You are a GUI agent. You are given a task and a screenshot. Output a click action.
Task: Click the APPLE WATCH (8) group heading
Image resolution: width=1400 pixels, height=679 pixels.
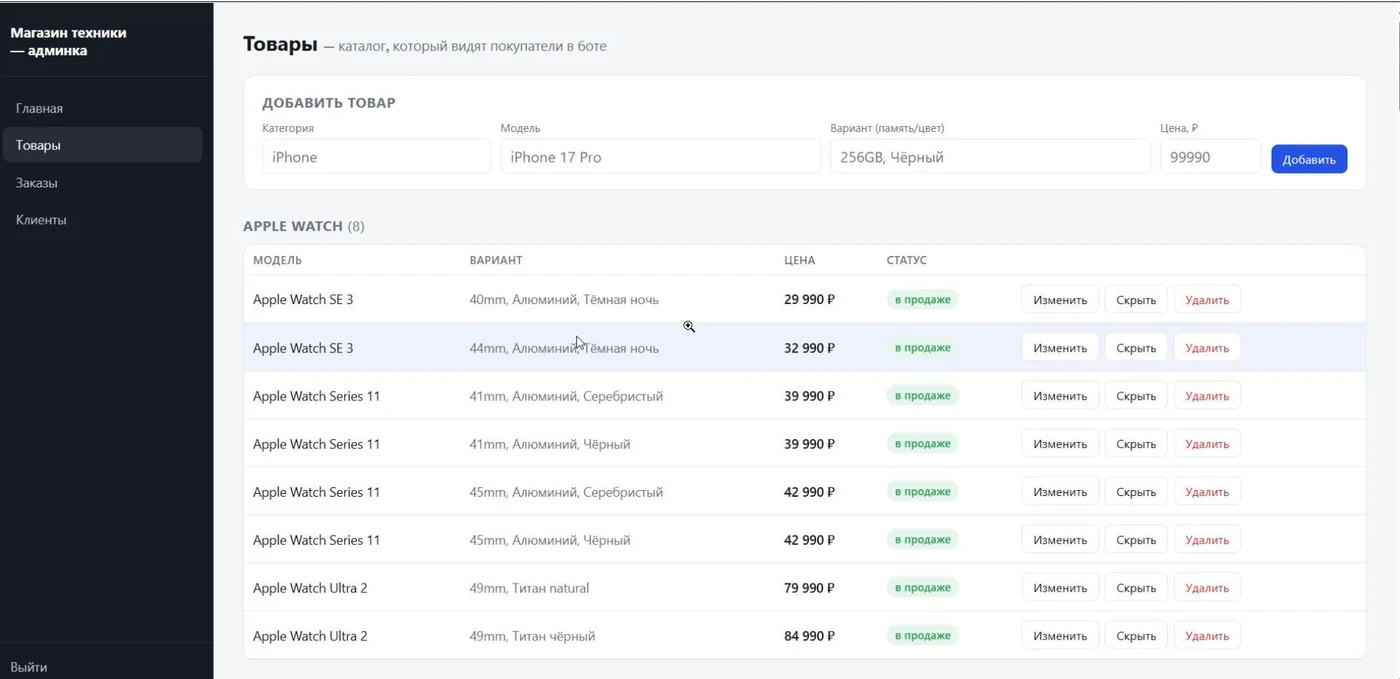point(304,226)
